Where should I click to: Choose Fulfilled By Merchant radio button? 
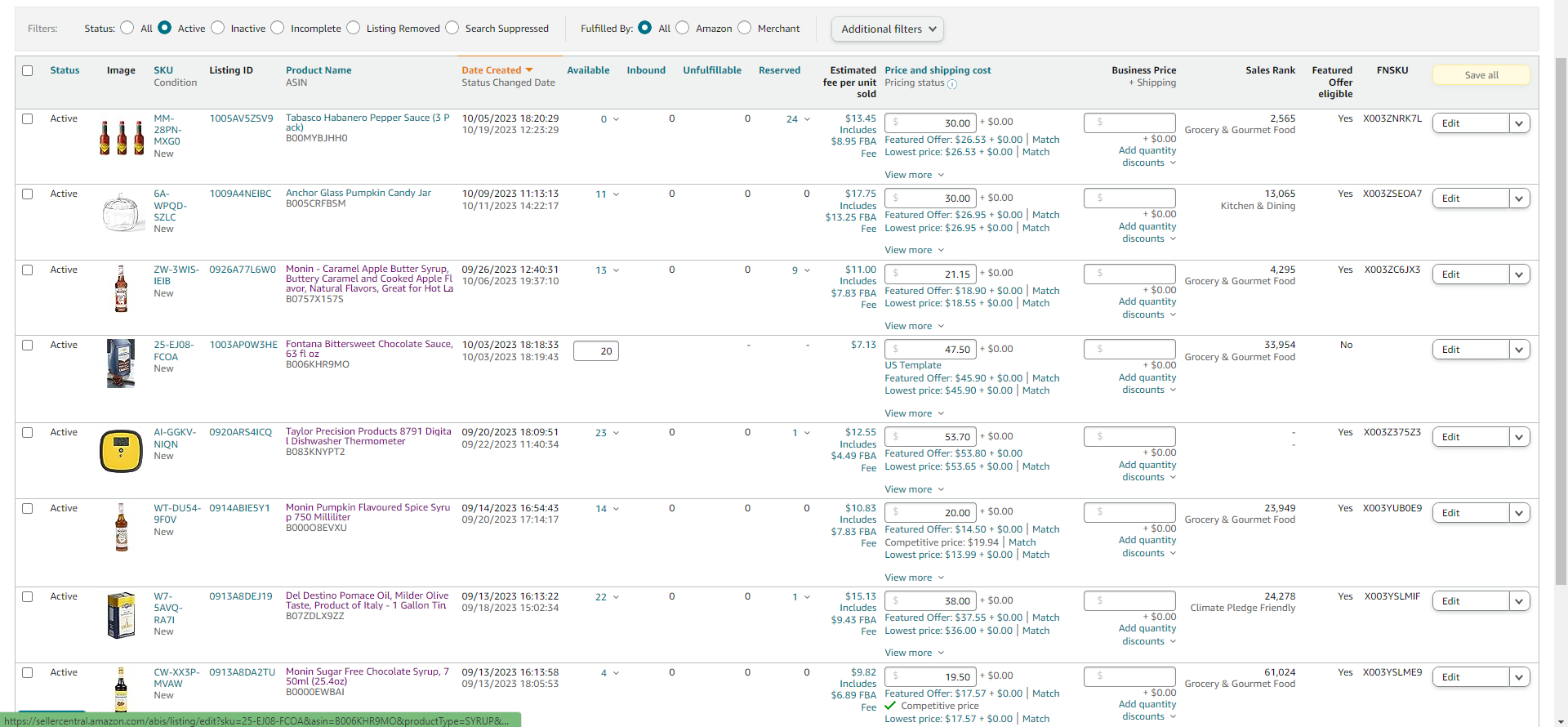(745, 28)
